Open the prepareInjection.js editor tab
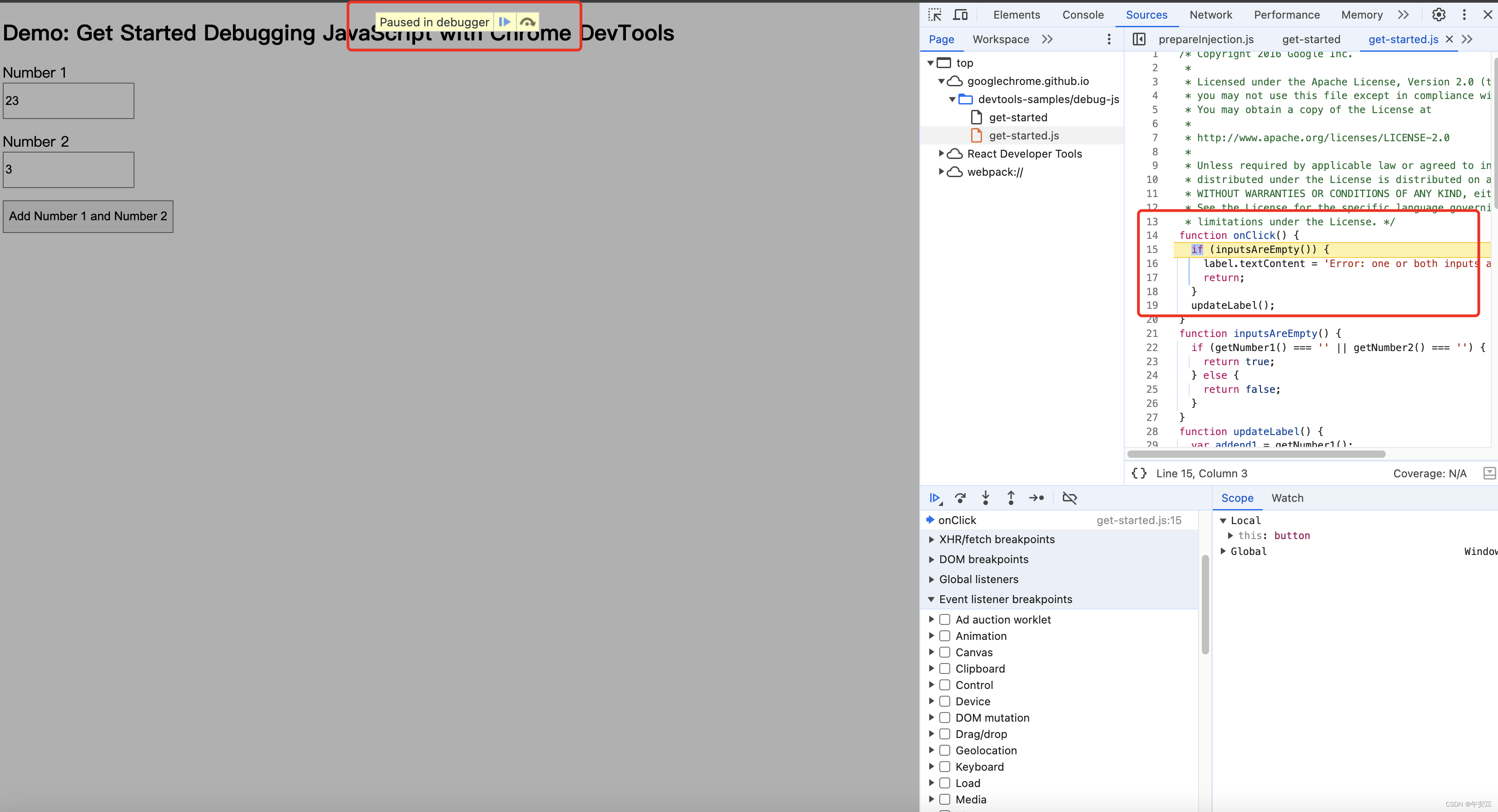 coord(1206,39)
